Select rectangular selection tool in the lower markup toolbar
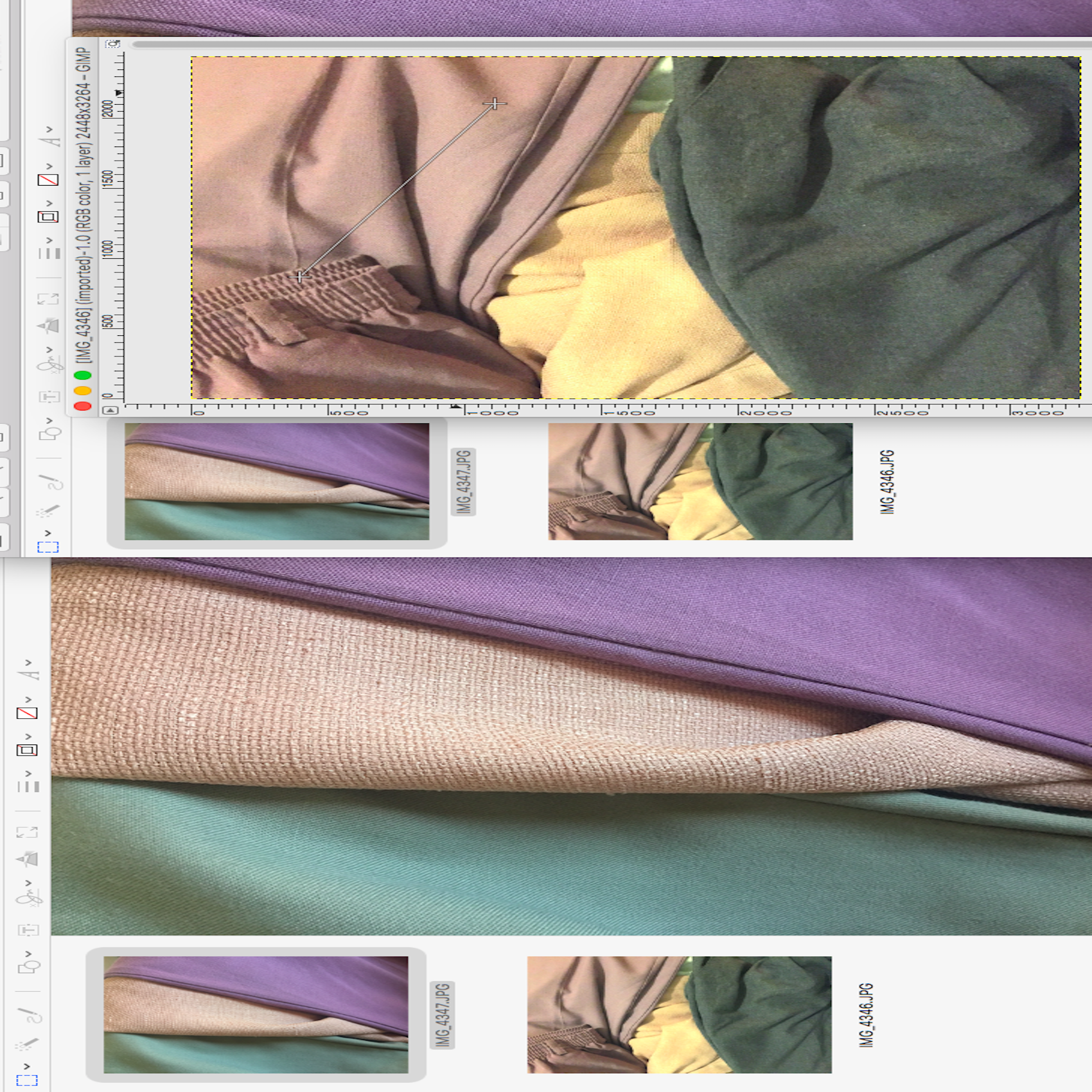This screenshot has width=1092, height=1092. [27, 1080]
